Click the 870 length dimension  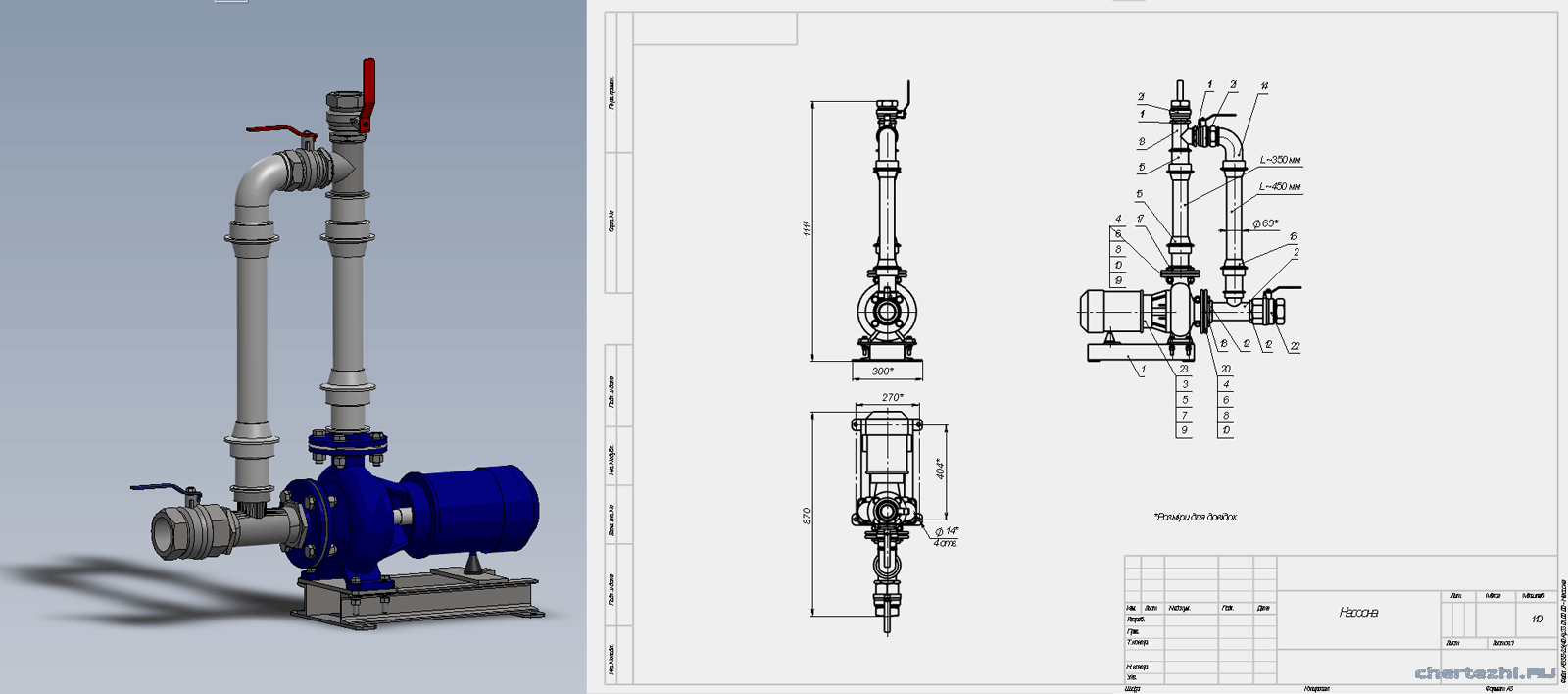(x=808, y=515)
